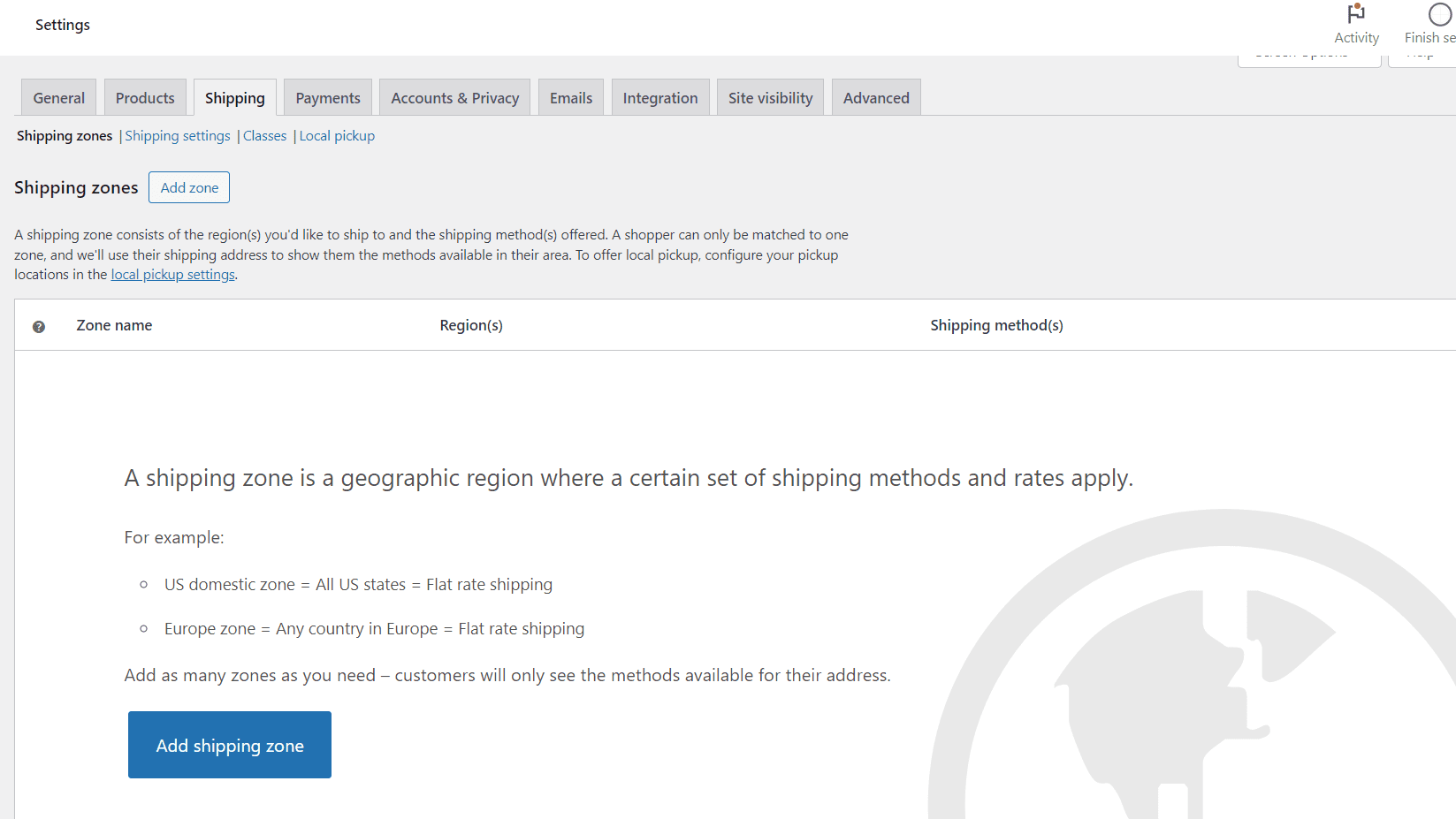1456x819 pixels.
Task: Click the Add zone button
Action: point(188,187)
